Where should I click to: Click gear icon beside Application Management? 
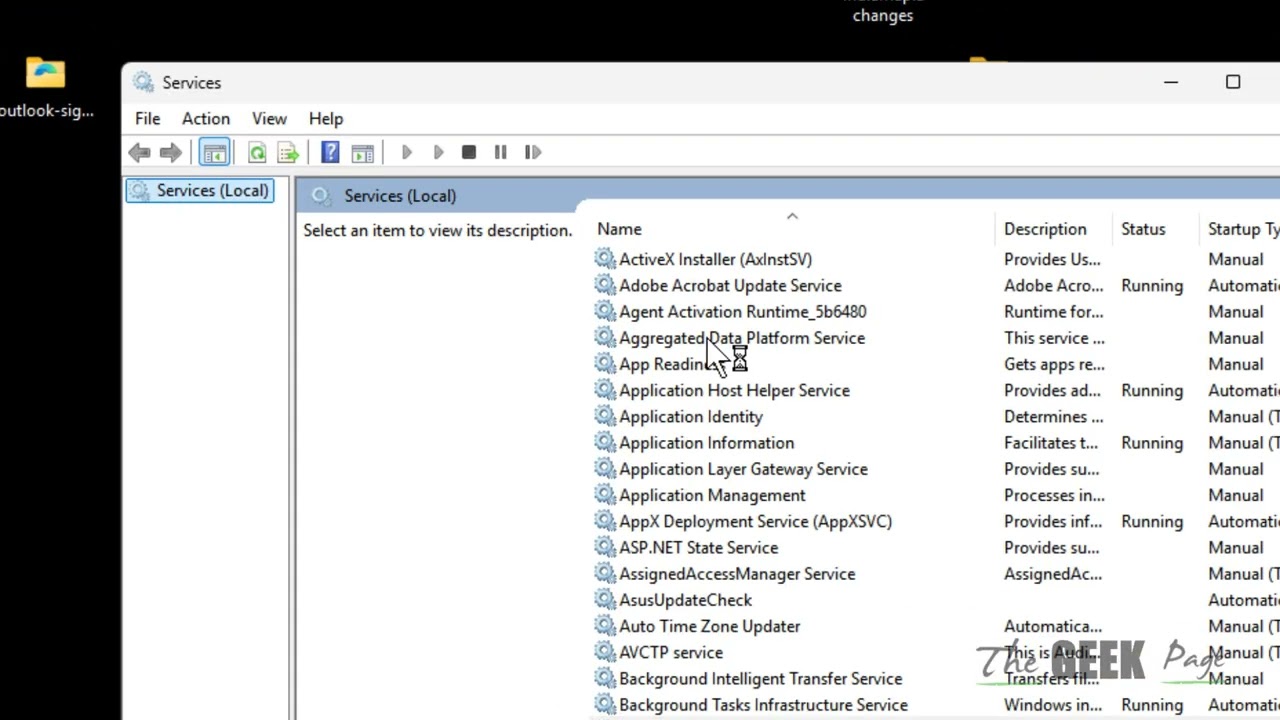(x=604, y=495)
